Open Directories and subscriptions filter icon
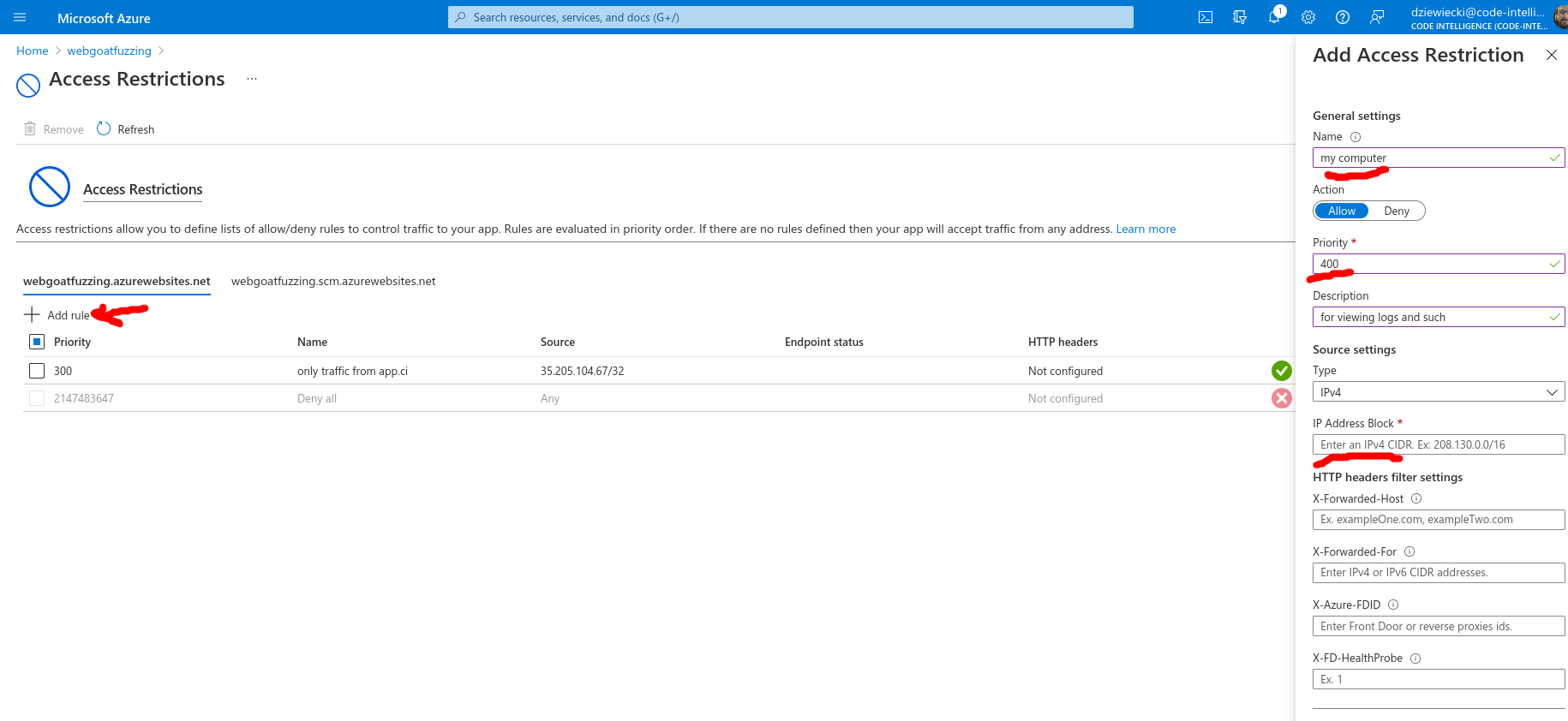This screenshot has width=1568, height=721. 1240,17
